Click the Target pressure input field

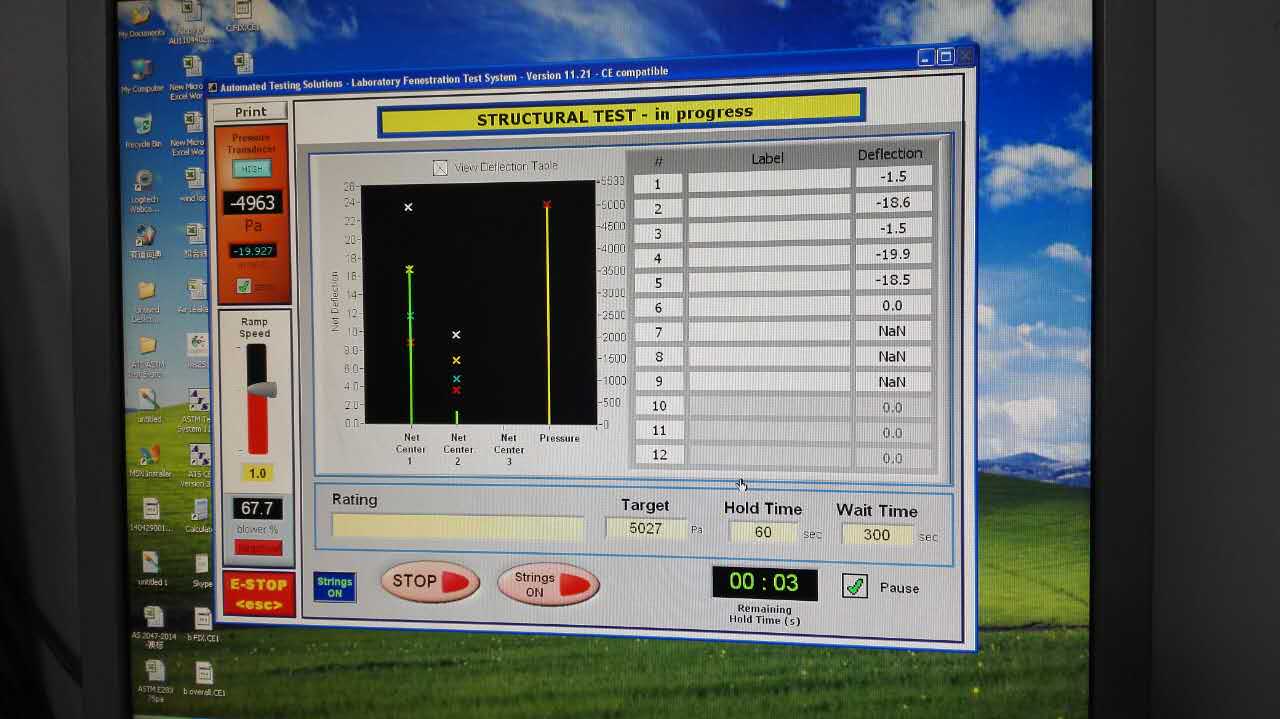(646, 529)
